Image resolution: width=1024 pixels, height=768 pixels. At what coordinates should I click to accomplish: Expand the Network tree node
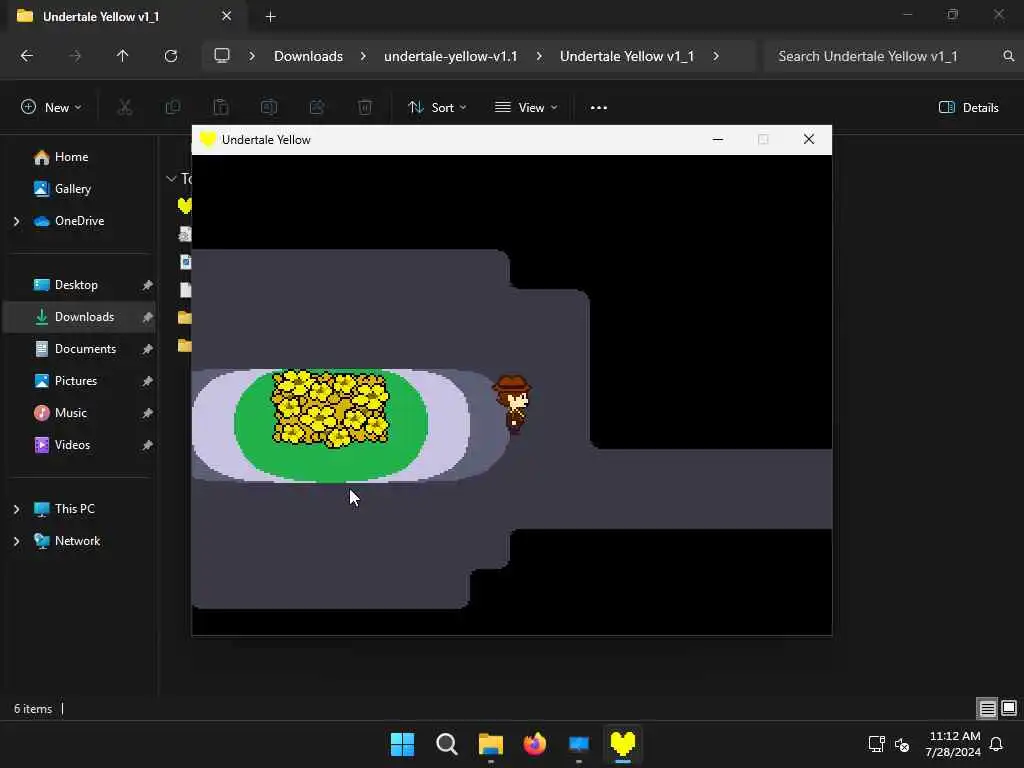pos(16,541)
